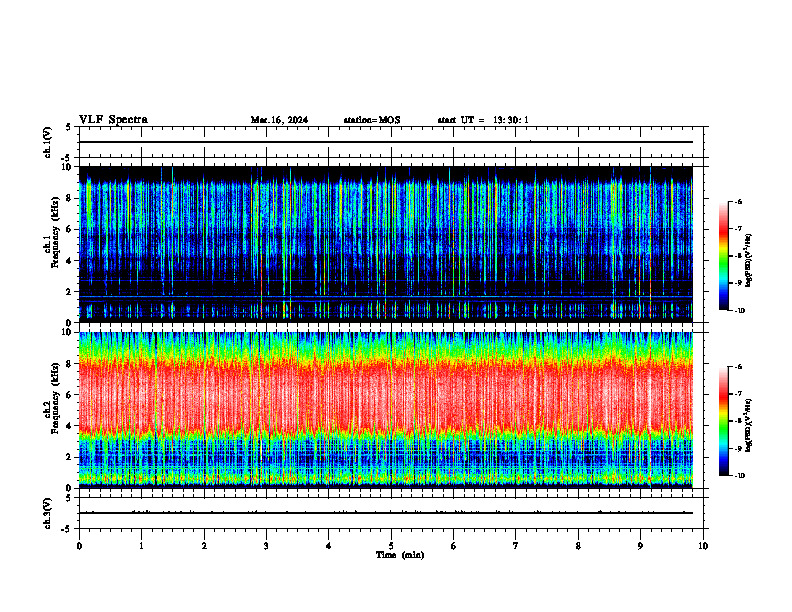
Task: Click the "Time (min)" axis label
Action: 400,555
